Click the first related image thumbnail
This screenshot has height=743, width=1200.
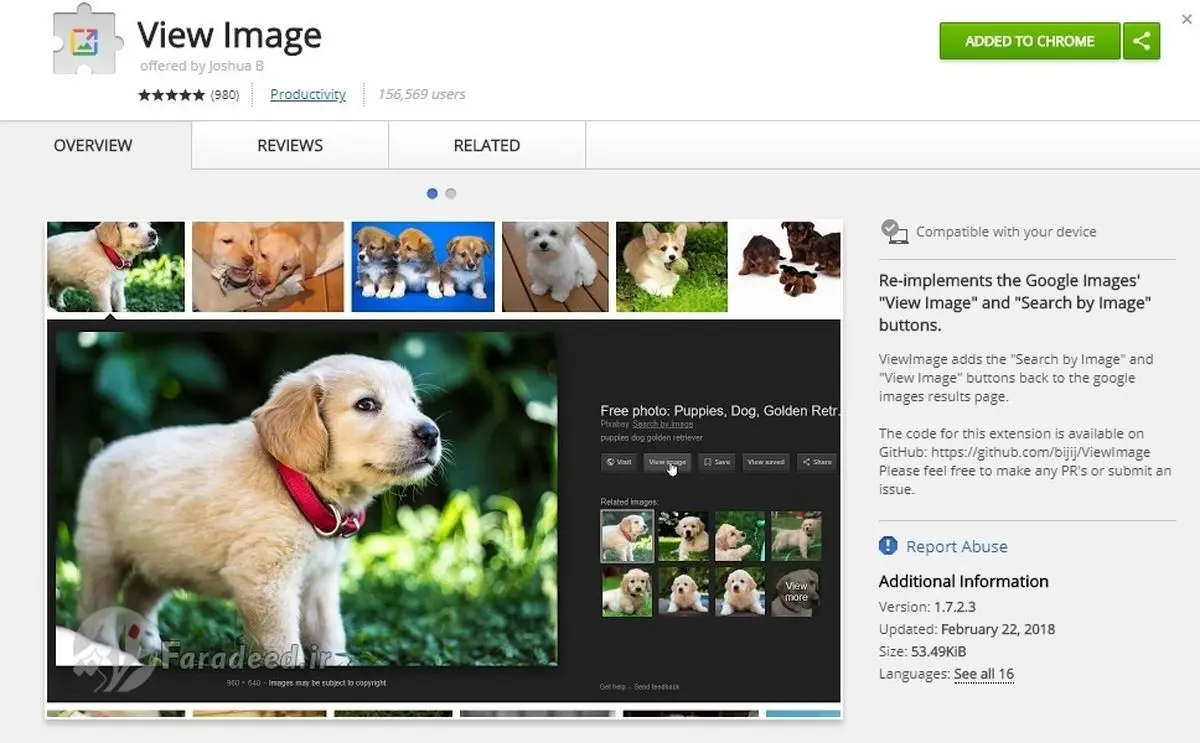pyautogui.click(x=627, y=536)
